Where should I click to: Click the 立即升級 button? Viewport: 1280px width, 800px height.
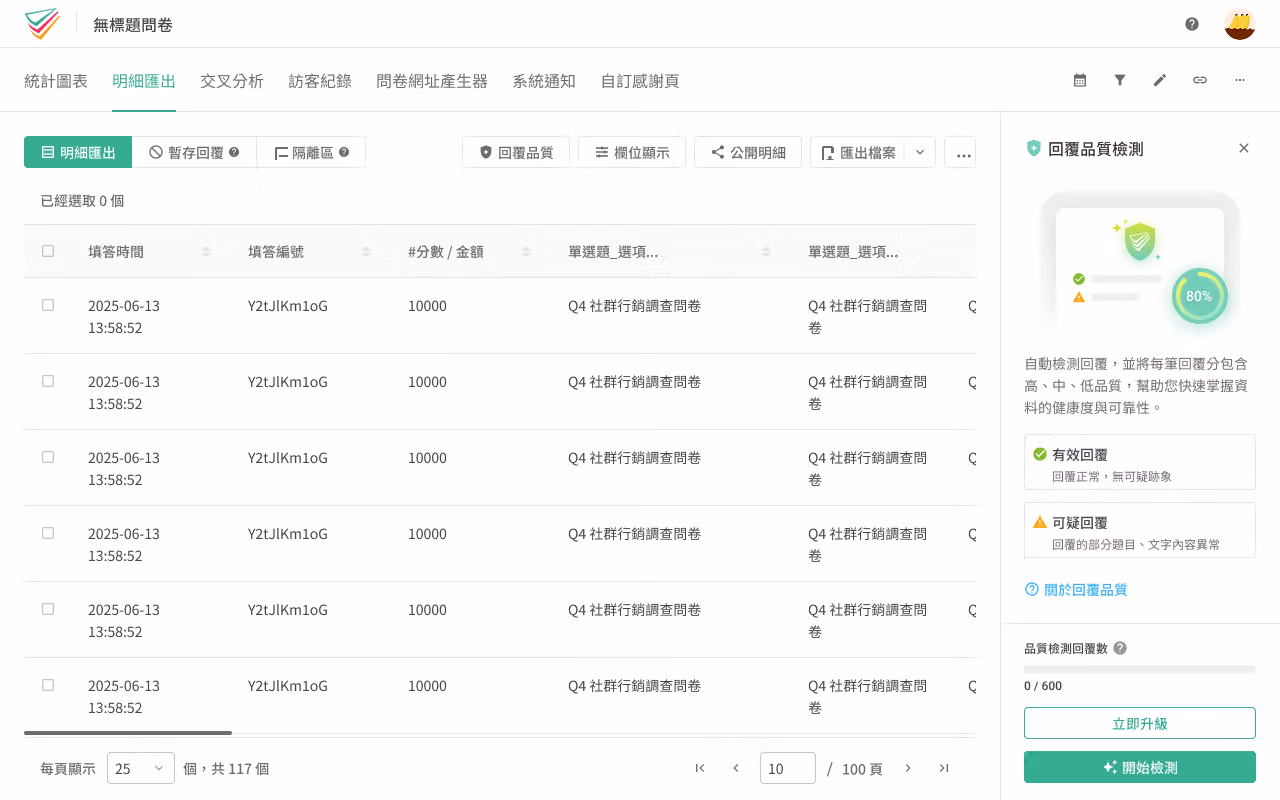1140,723
